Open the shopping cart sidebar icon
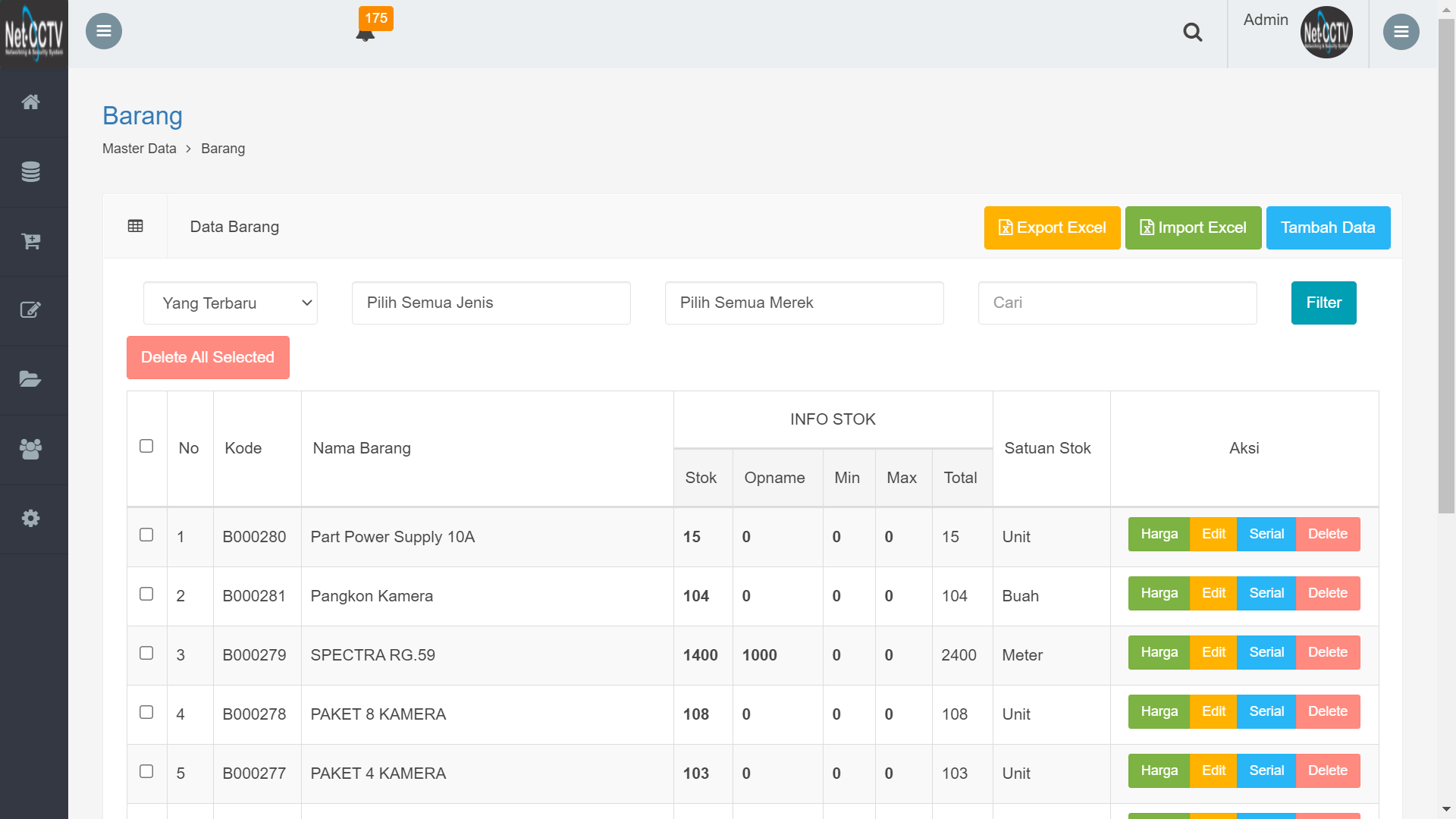Image resolution: width=1456 pixels, height=819 pixels. [31, 241]
